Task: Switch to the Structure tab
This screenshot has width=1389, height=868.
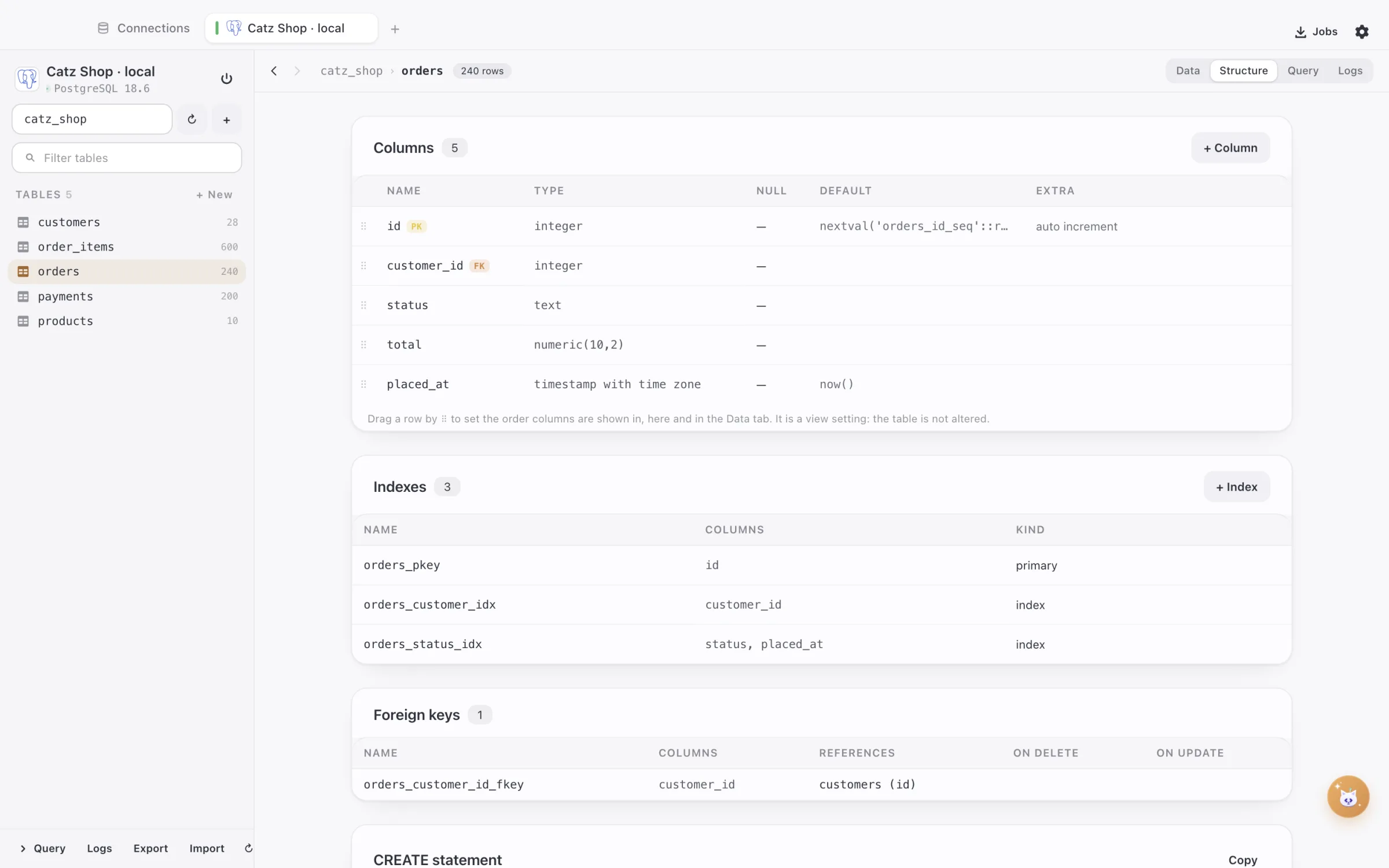Action: 1243,71
